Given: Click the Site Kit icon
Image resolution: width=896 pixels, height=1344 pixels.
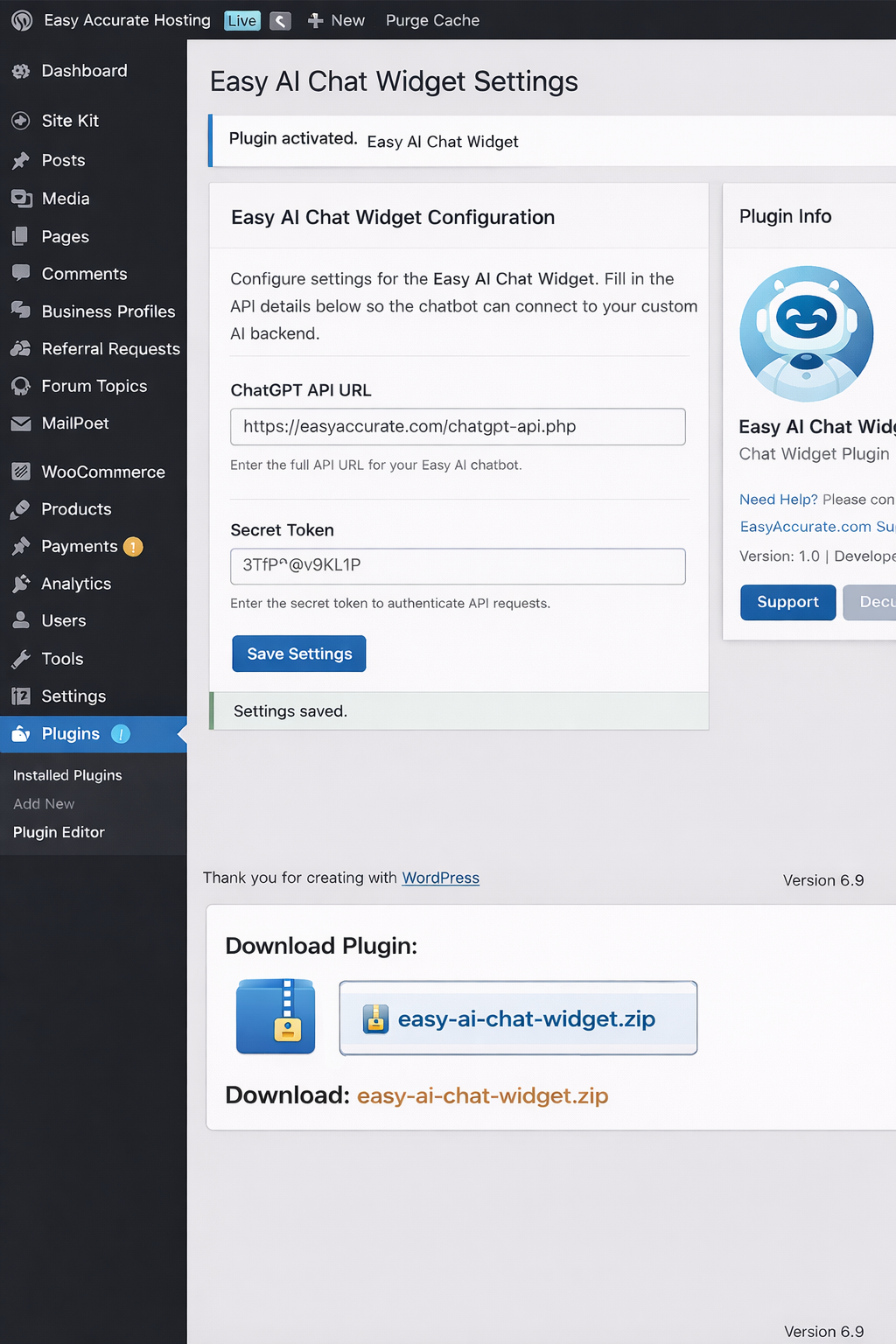Looking at the screenshot, I should click(21, 121).
